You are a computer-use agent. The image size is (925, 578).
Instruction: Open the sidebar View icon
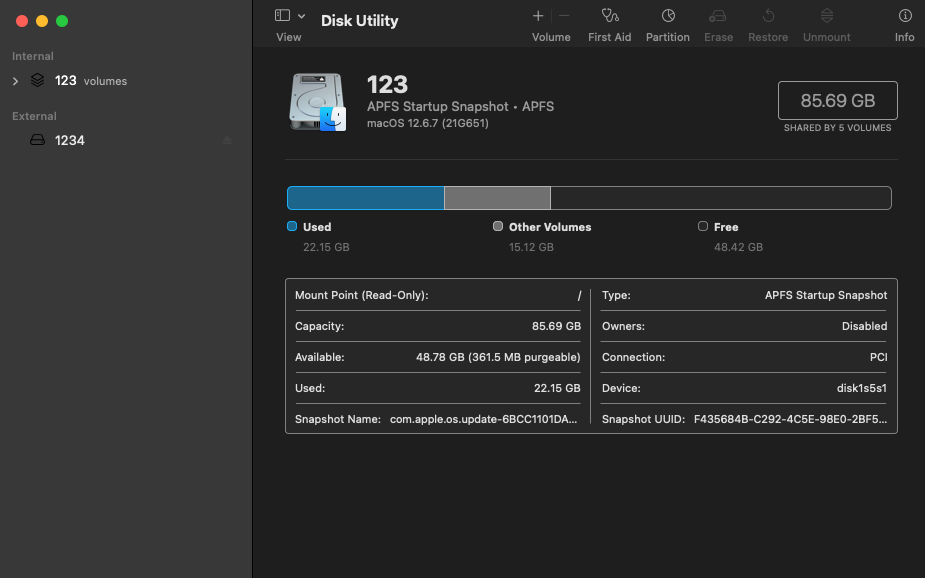[282, 16]
